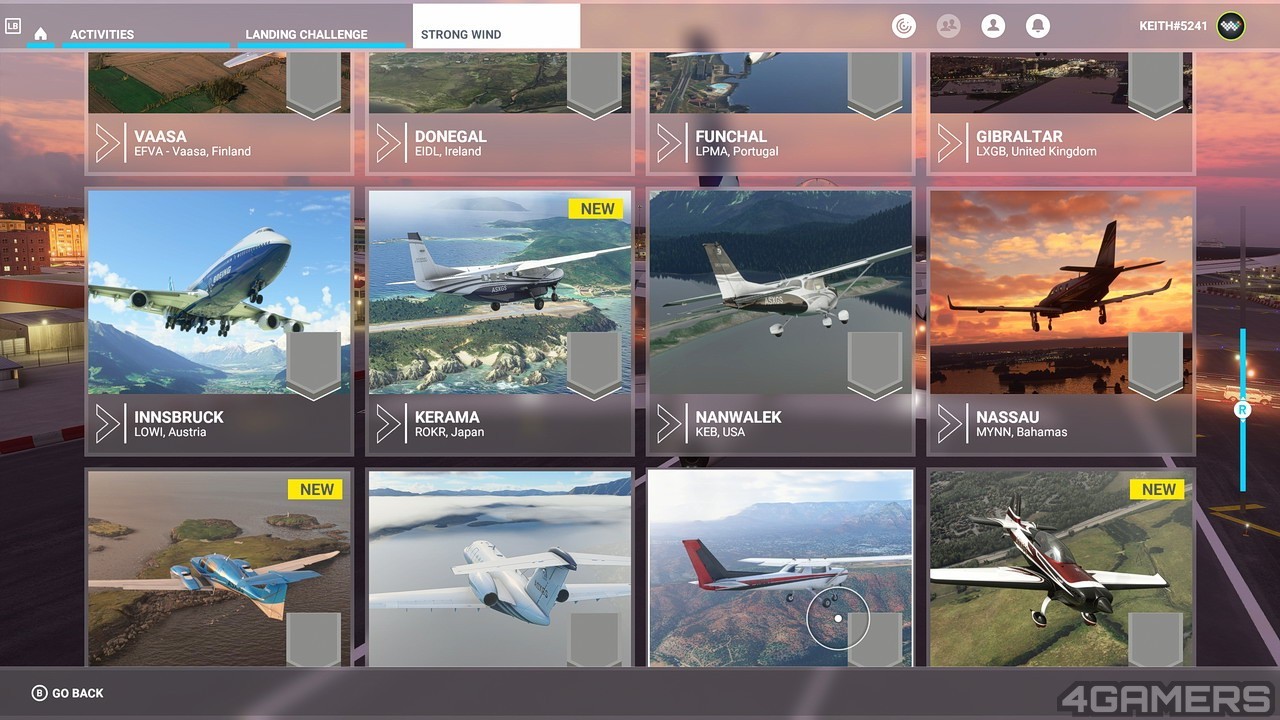Viewport: 1280px width, 720px height.
Task: Click the INNSBRUCK title text
Action: click(x=179, y=417)
